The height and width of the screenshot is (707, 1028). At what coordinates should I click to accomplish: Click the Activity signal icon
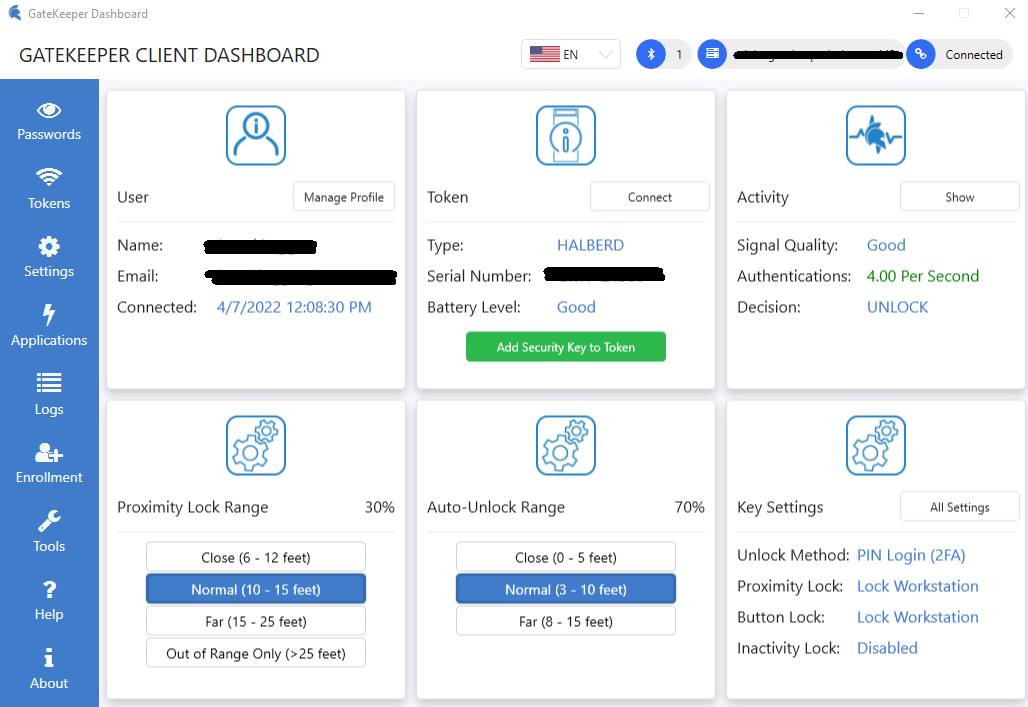[876, 136]
